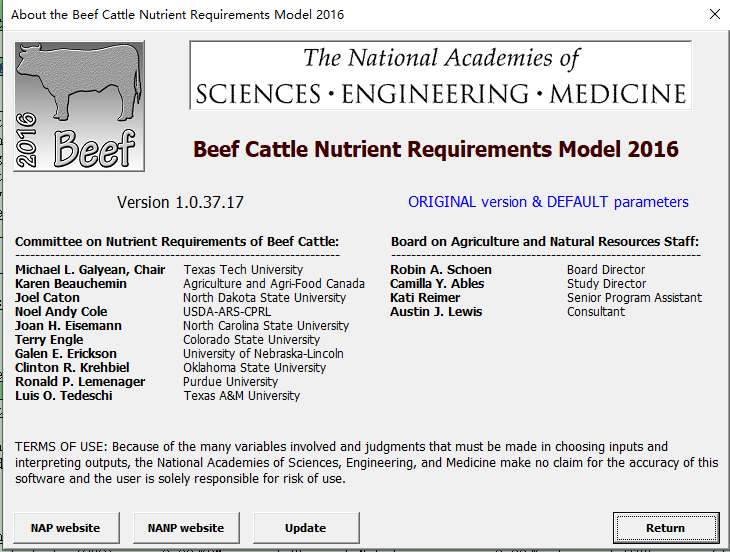Close the About dialog window

(x=715, y=14)
